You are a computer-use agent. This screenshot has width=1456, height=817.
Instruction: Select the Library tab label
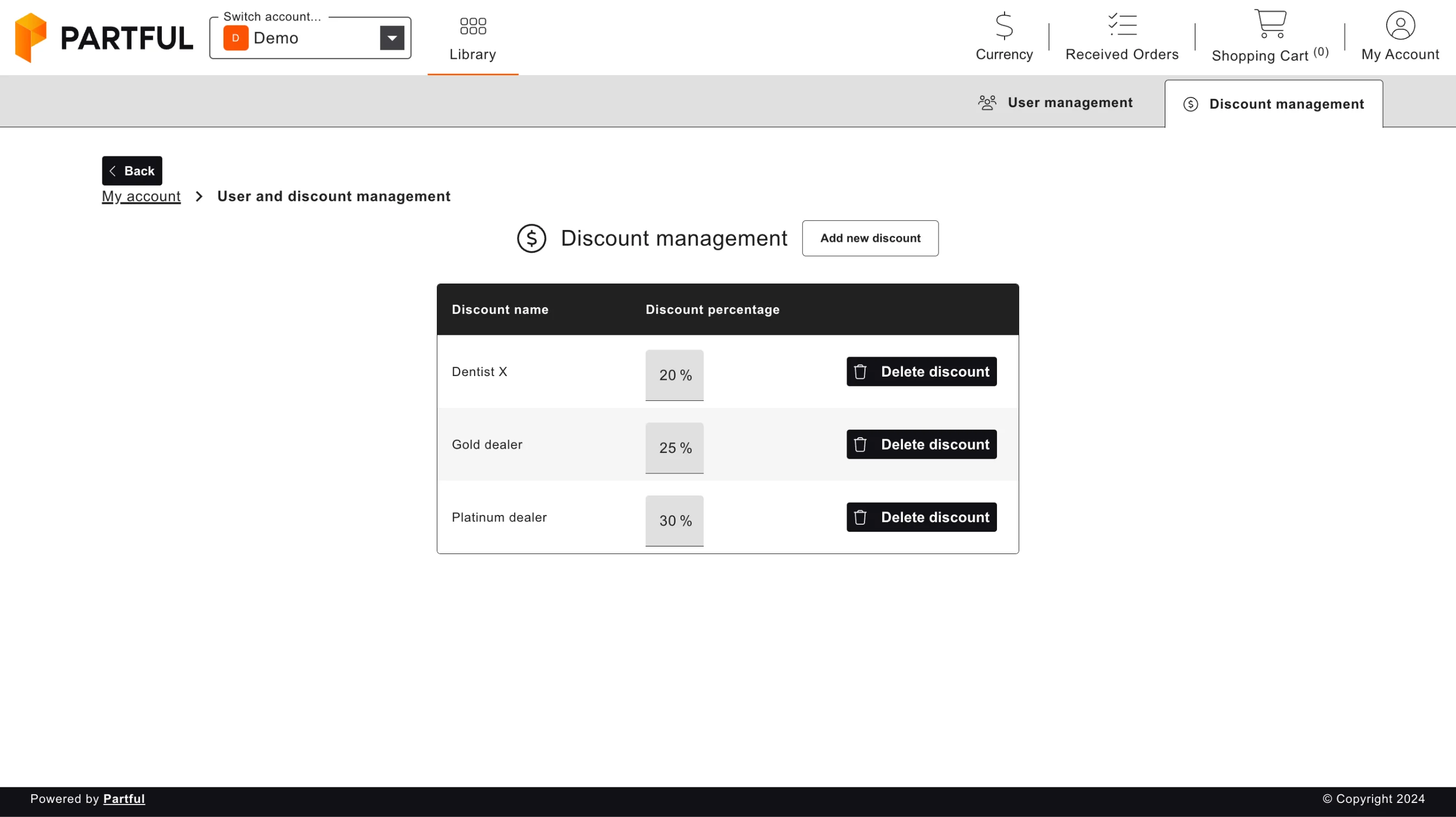click(473, 54)
